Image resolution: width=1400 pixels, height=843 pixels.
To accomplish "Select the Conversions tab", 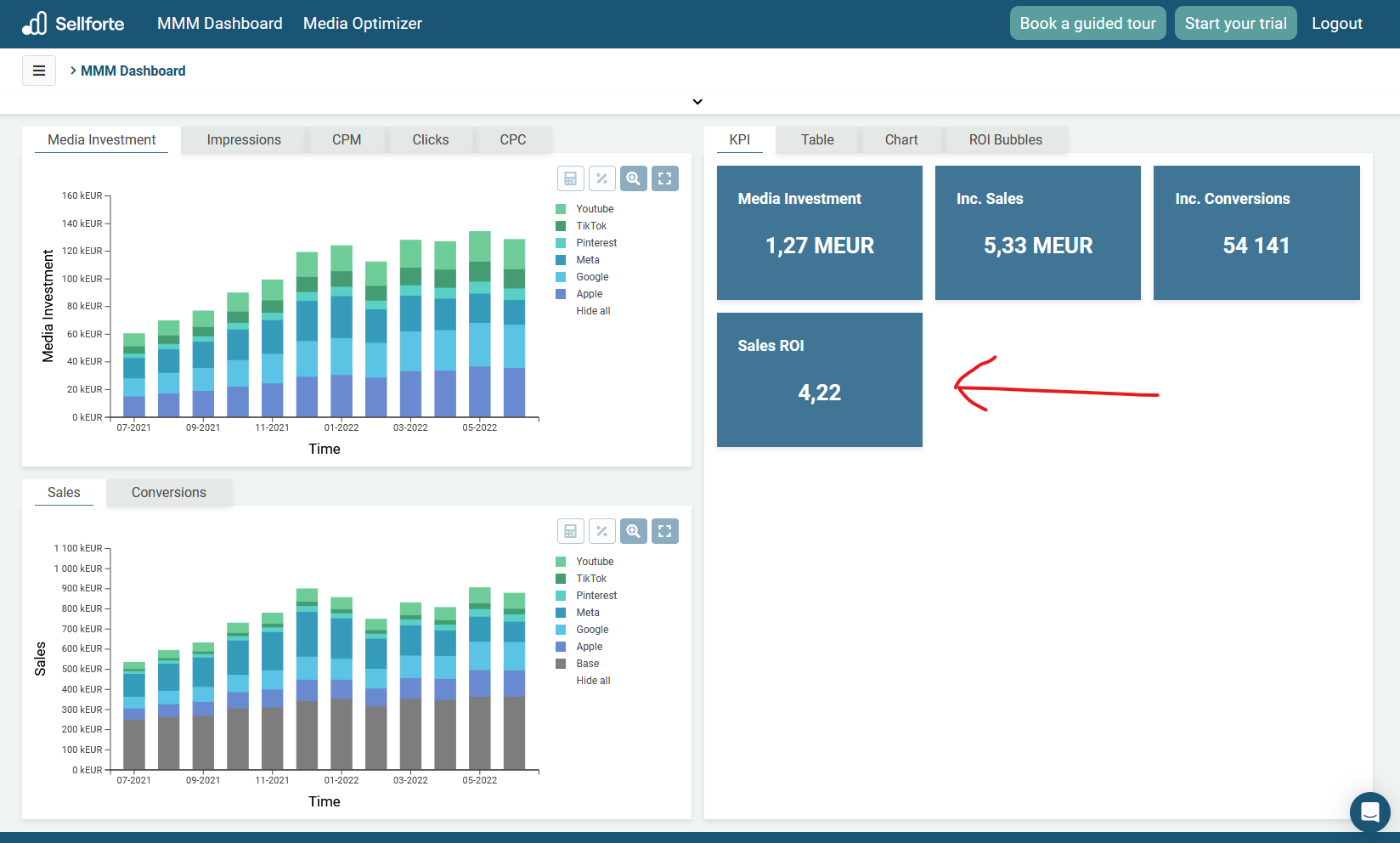I will (x=168, y=493).
